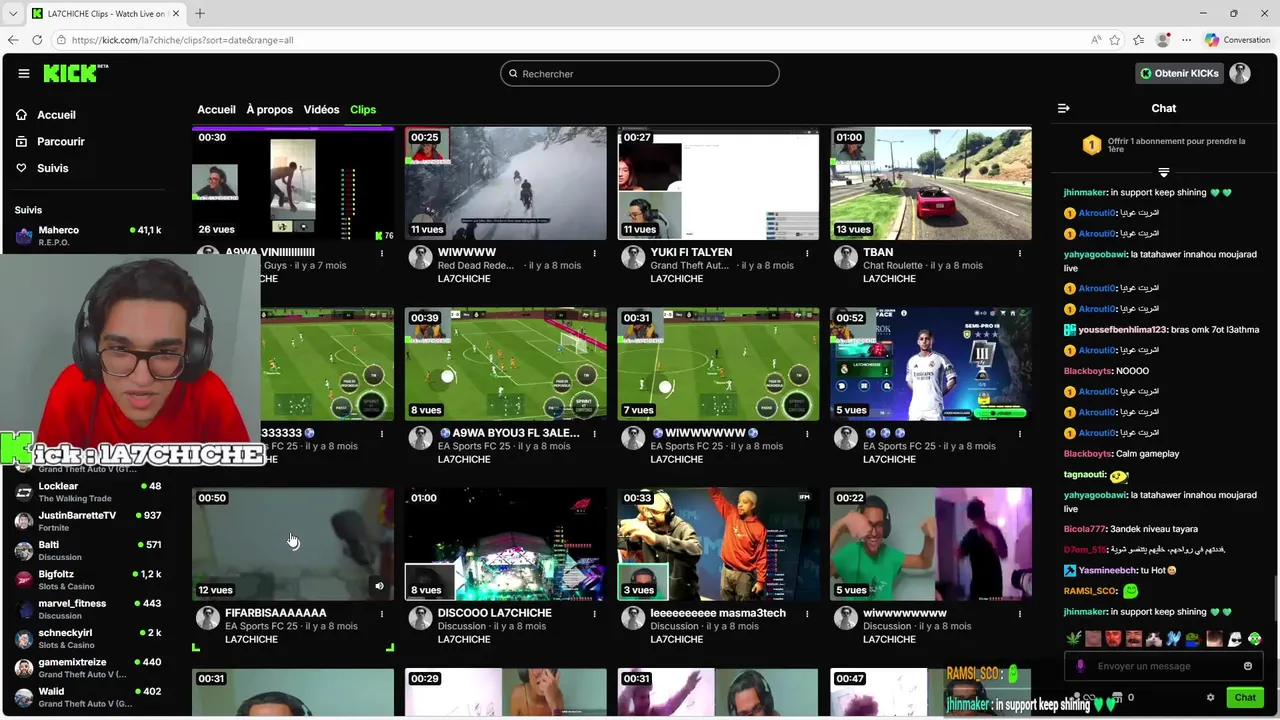
Task: Open options menu for WIWWWW clip
Action: tap(595, 253)
